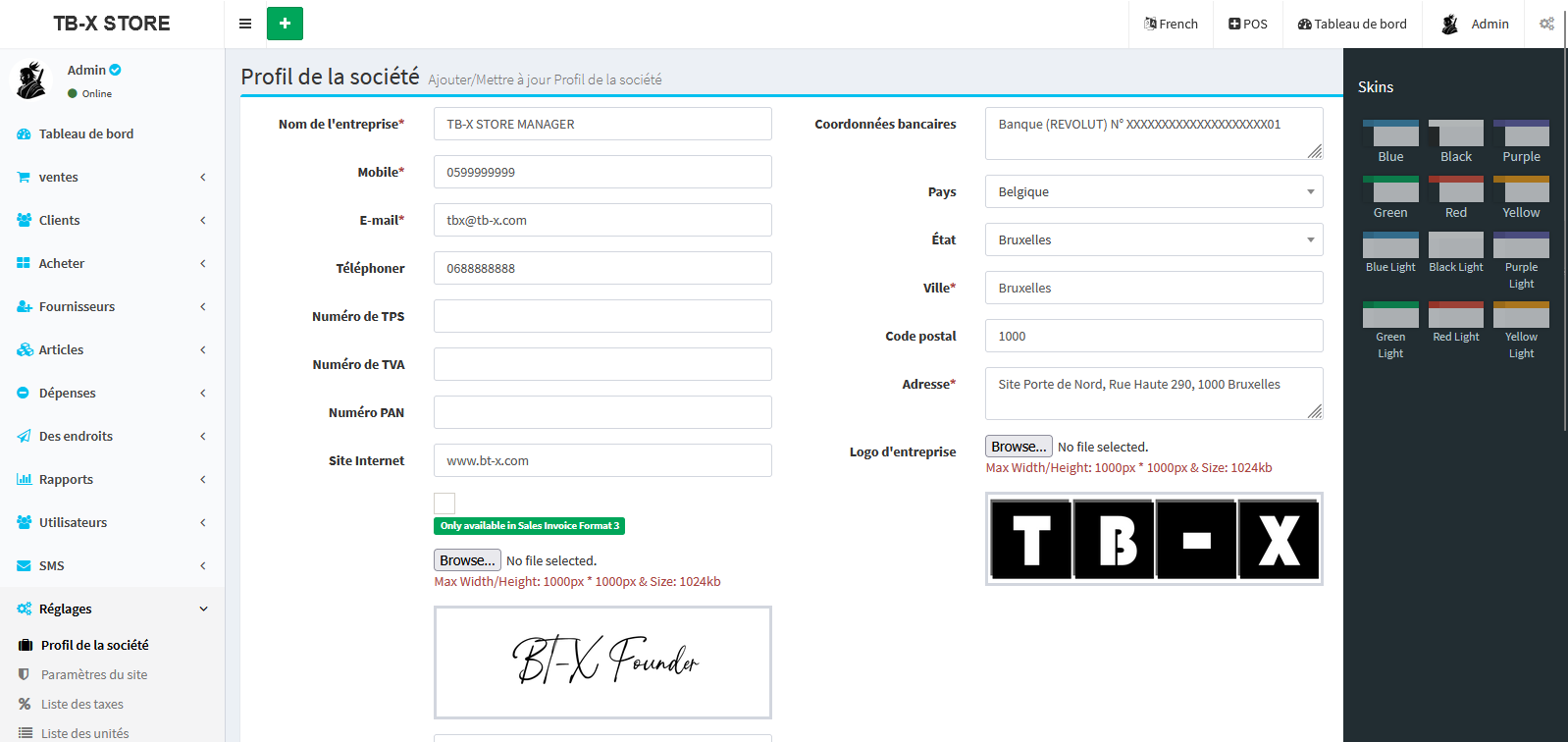Tick the checkbox above Sales Invoice Format note
The width and height of the screenshot is (1568, 742).
(x=444, y=503)
